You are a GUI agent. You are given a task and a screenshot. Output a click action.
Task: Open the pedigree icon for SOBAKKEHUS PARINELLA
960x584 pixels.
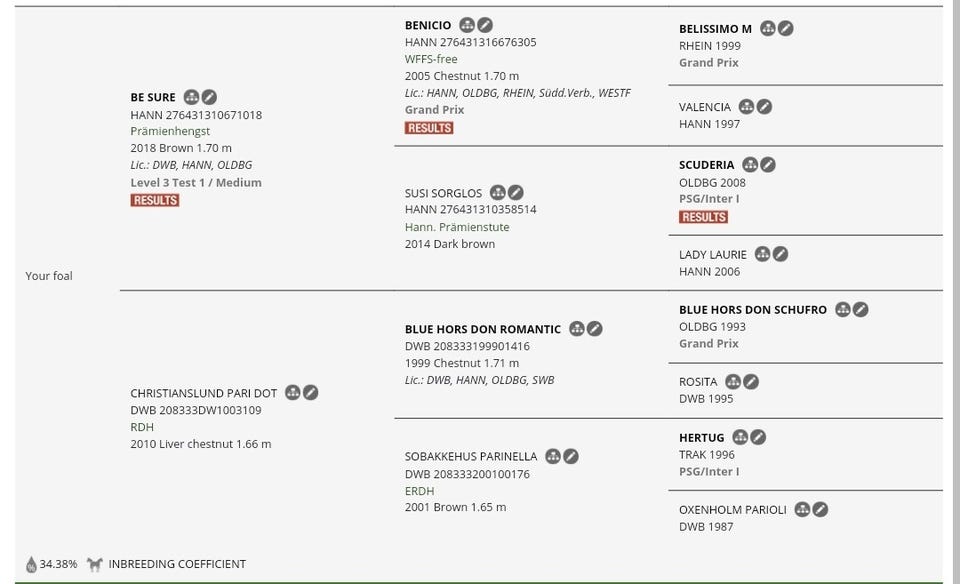pyautogui.click(x=553, y=457)
